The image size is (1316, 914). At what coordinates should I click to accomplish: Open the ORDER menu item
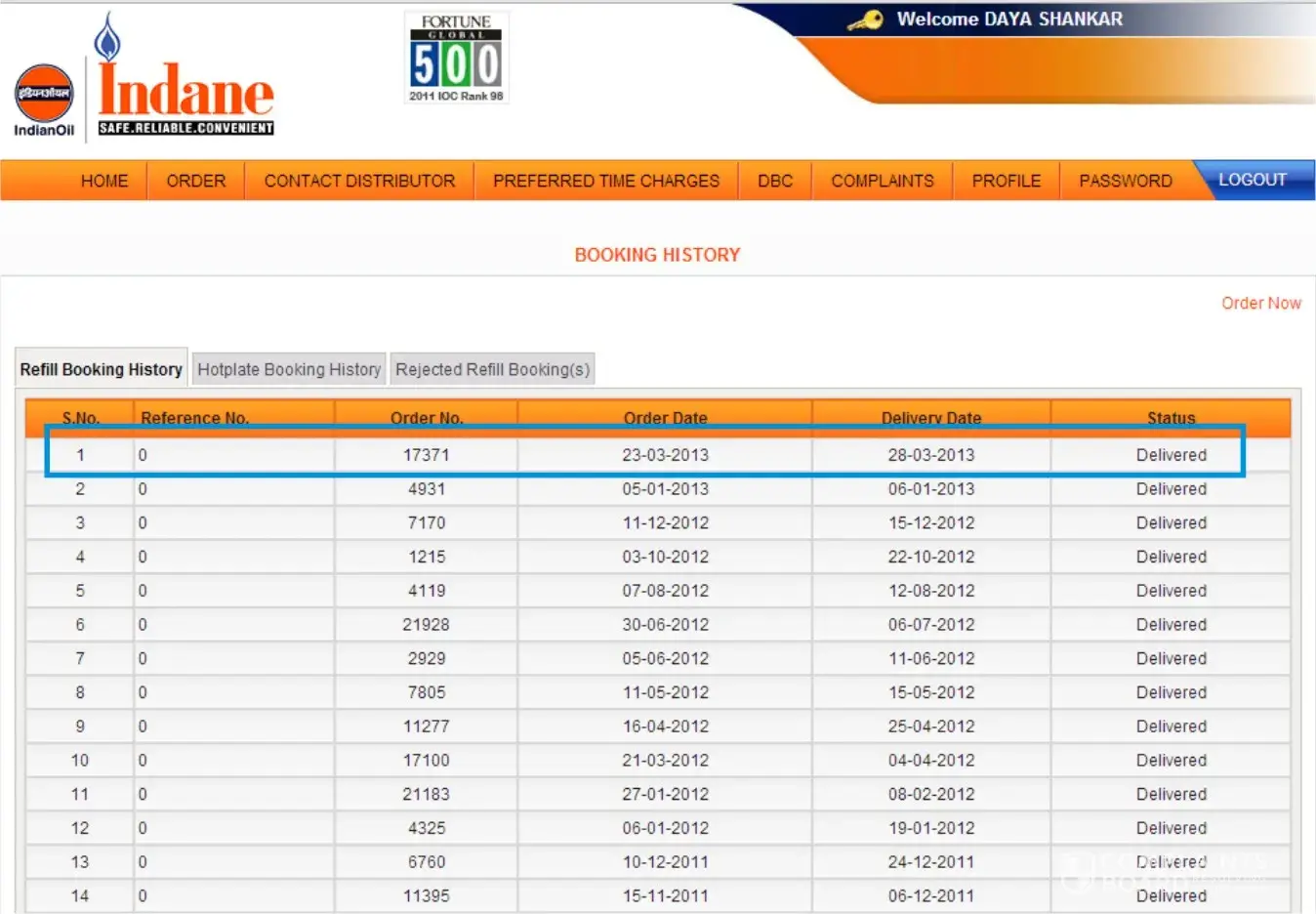point(195,181)
